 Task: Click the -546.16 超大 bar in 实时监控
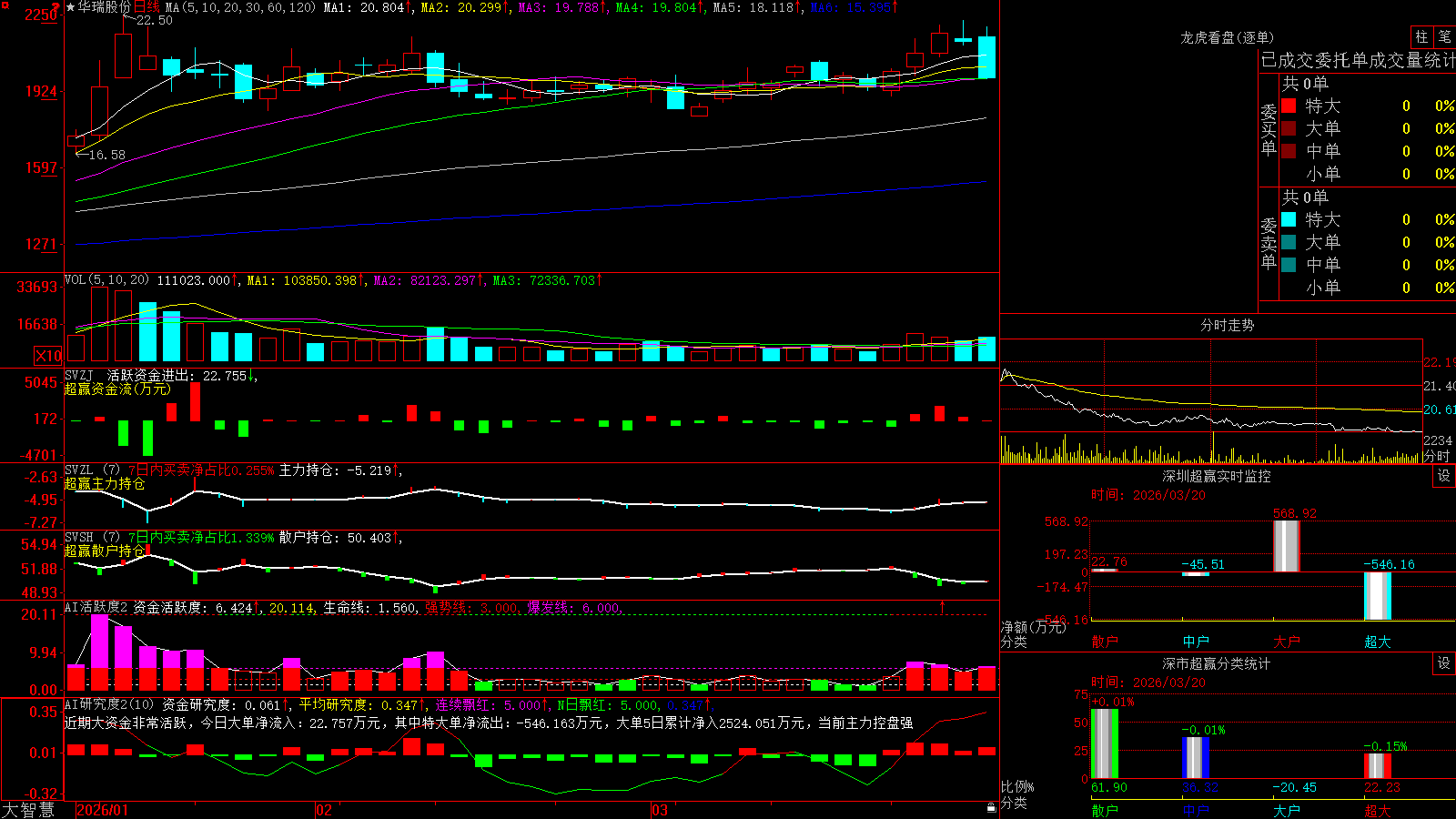coord(1378,596)
